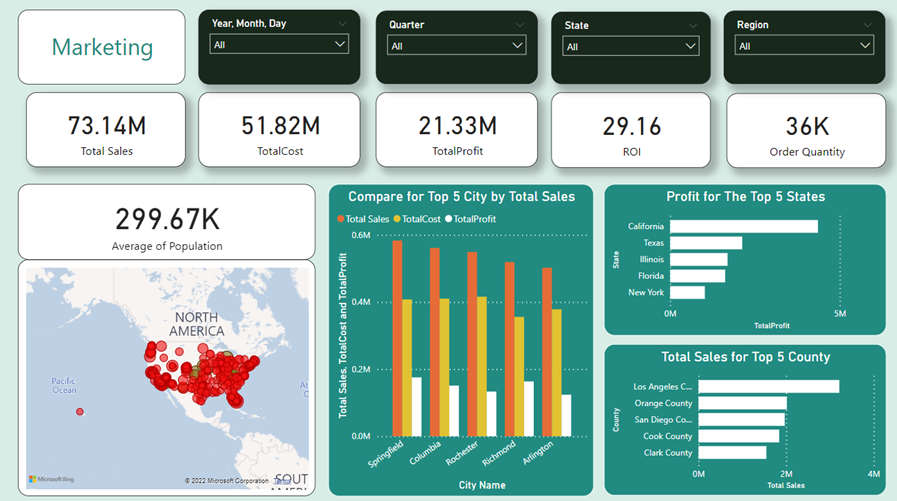Open the State filter dropdown

(x=631, y=46)
